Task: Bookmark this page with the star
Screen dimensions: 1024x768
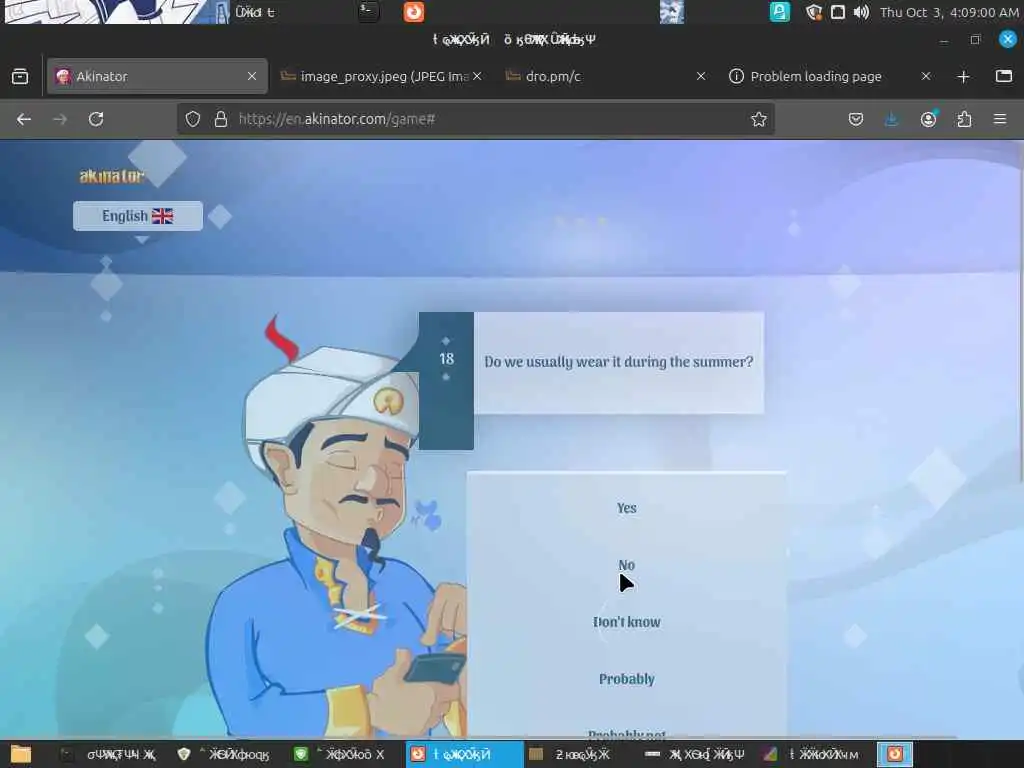Action: (x=758, y=119)
